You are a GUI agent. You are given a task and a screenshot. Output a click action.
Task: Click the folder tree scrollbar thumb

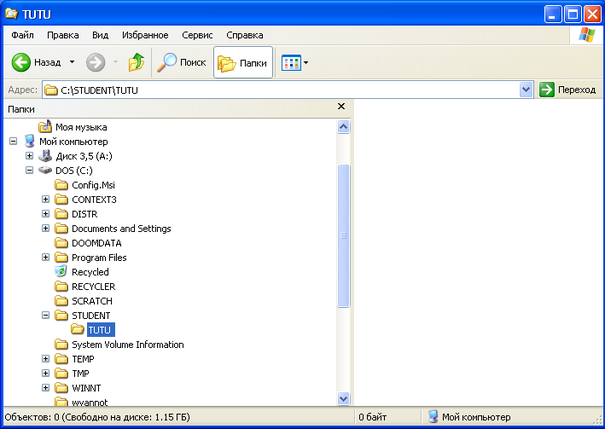[x=343, y=236]
